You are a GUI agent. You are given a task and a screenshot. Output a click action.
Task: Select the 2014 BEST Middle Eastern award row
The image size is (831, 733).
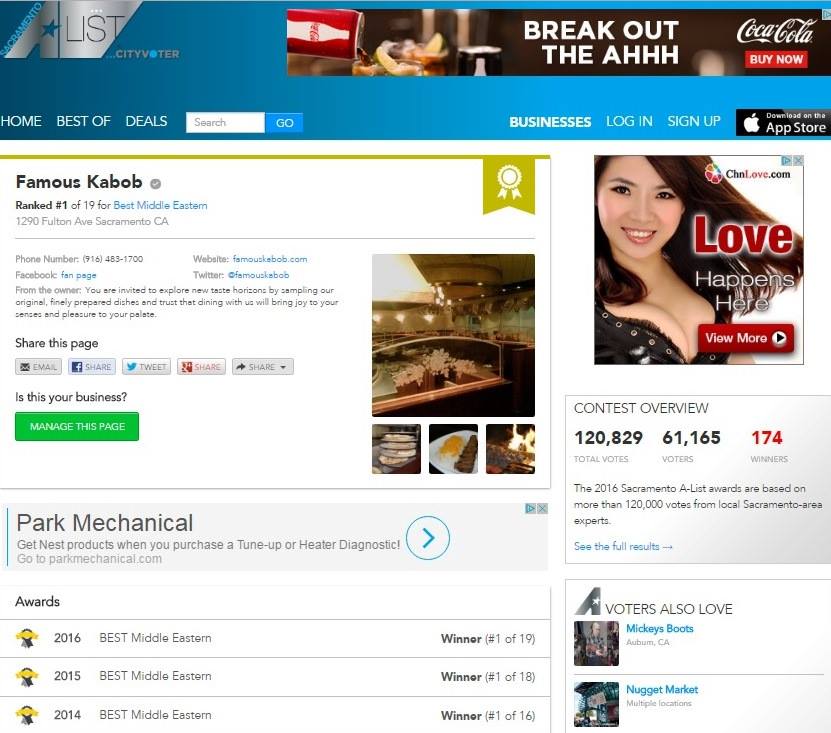pos(275,715)
